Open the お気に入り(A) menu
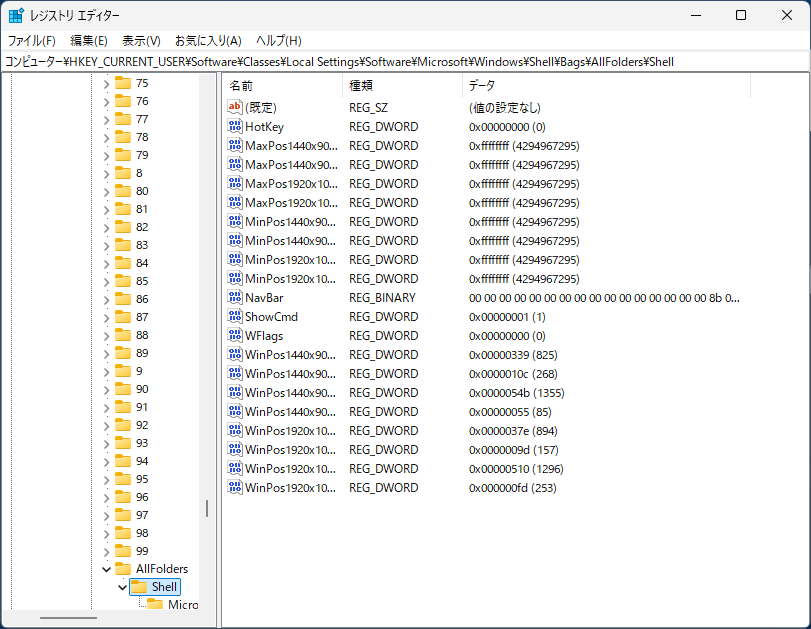 pyautogui.click(x=208, y=41)
